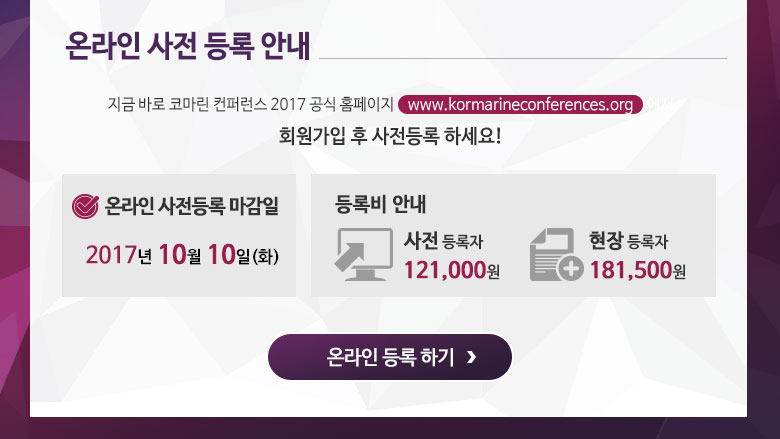Select the 온라인 사전 등록 안내 heading

pos(188,46)
